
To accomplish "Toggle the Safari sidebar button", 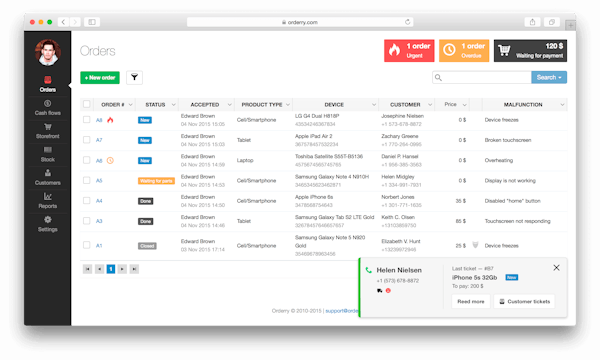I will point(92,22).
